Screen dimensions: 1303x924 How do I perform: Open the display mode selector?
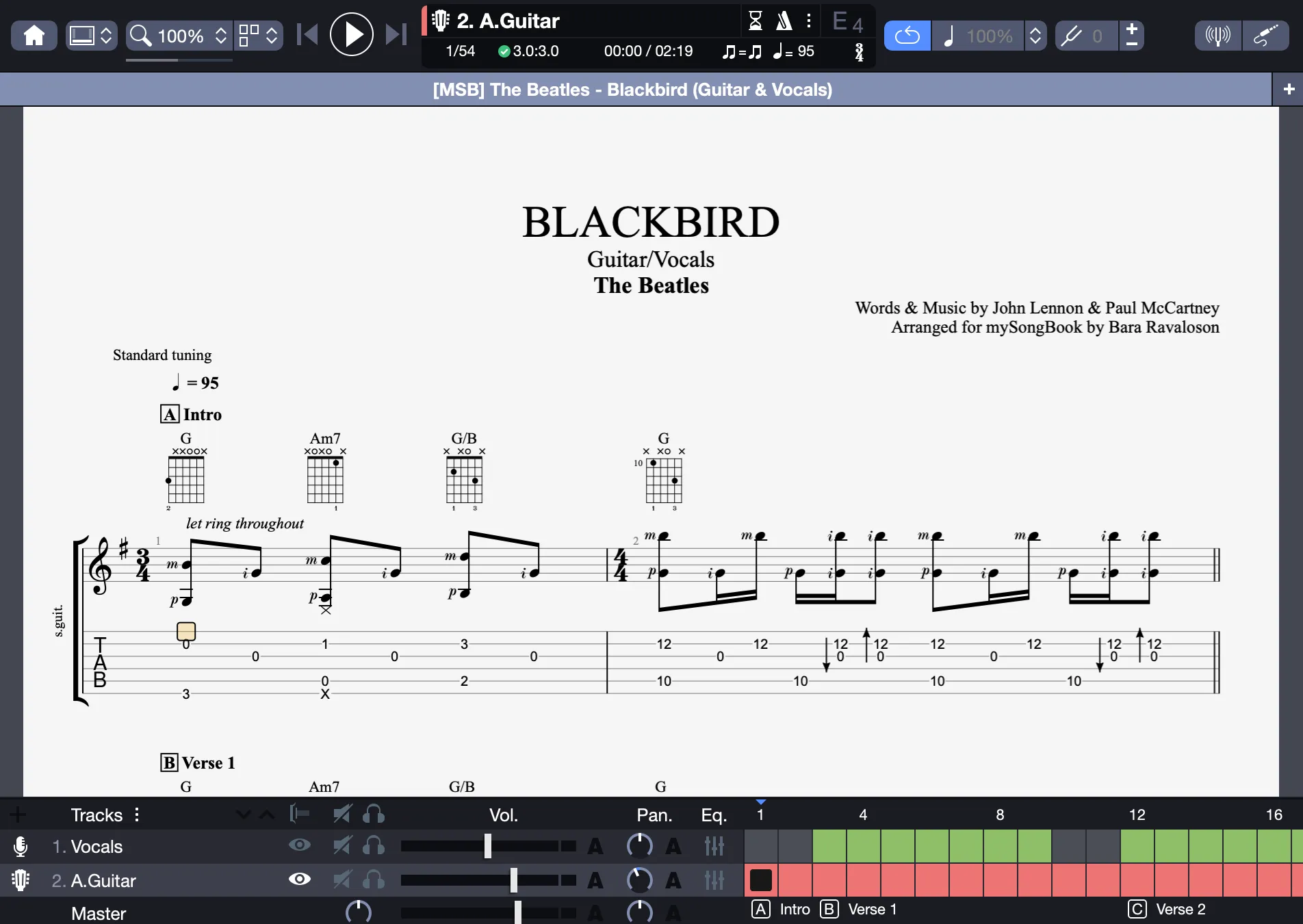click(91, 36)
